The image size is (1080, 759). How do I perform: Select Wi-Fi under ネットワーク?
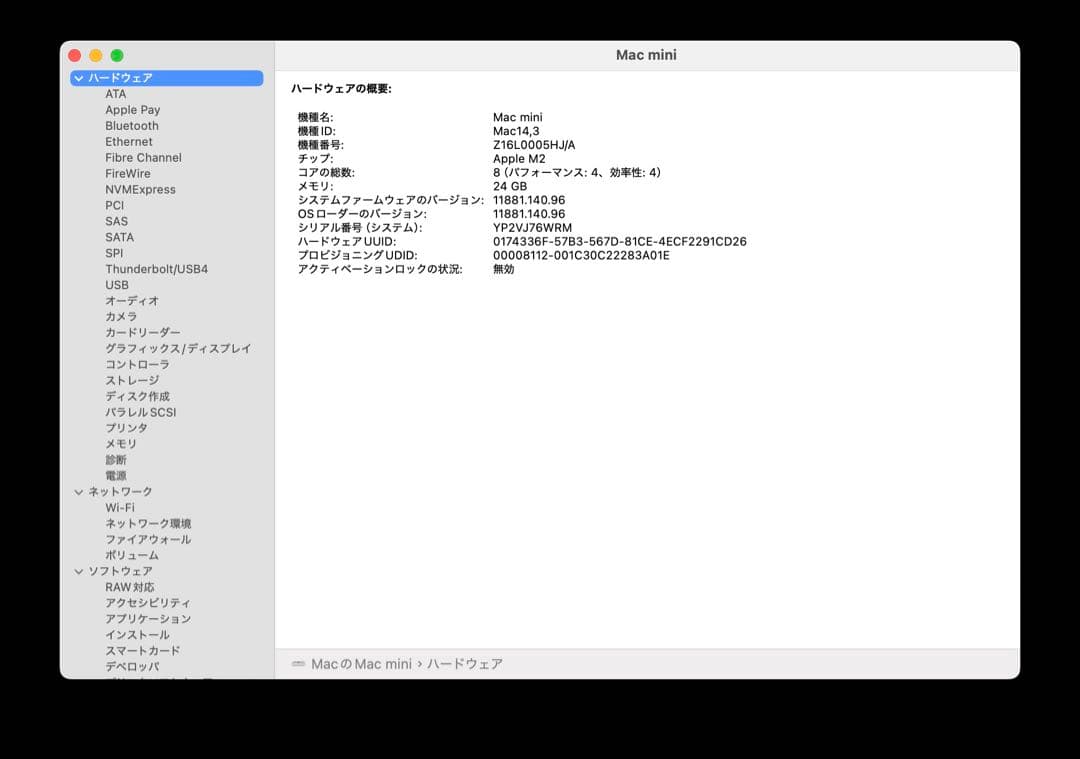tap(120, 508)
